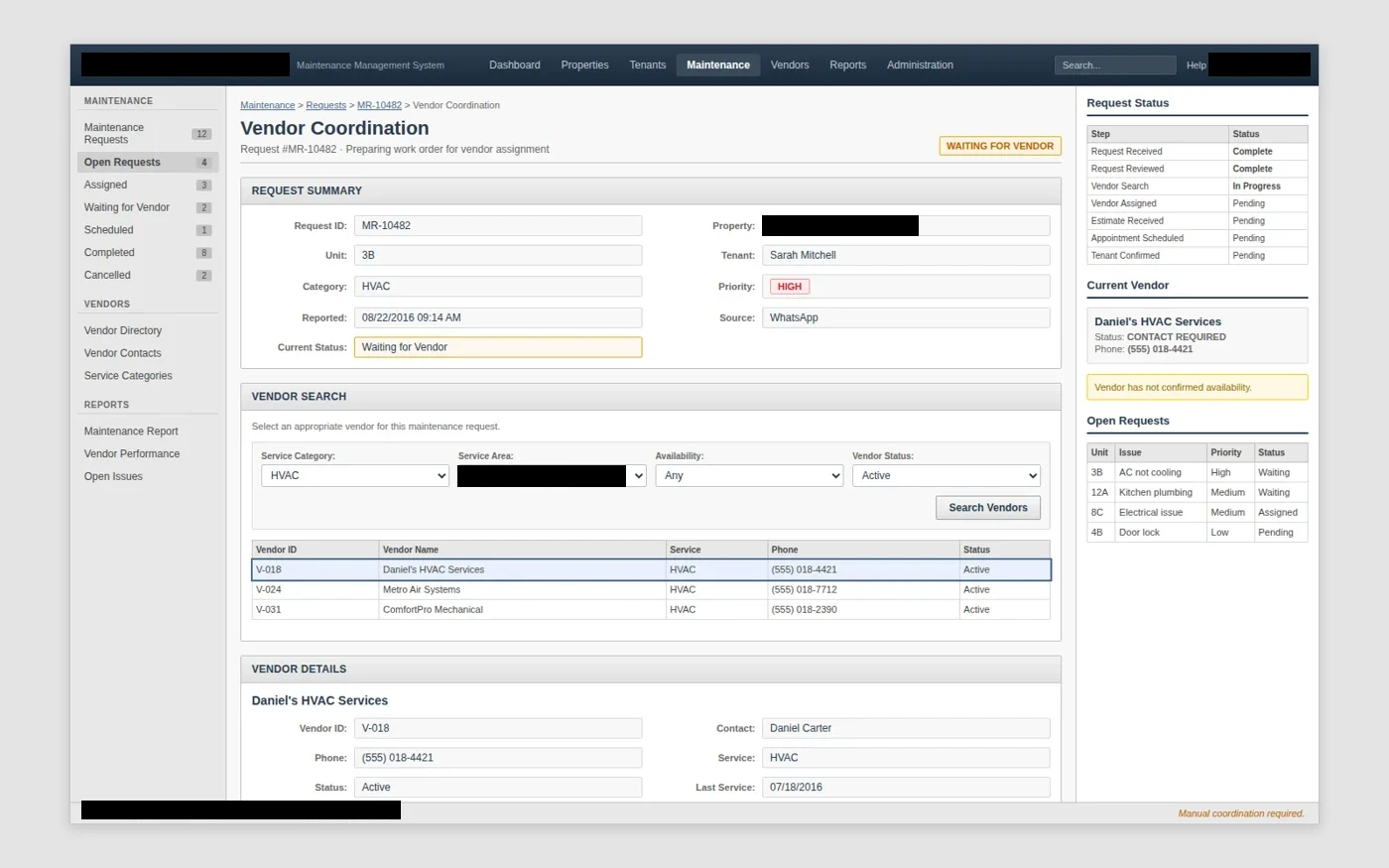Viewport: 1389px width, 868px height.
Task: Select the Daniel's HVAC Services vendor row
Action: point(651,569)
